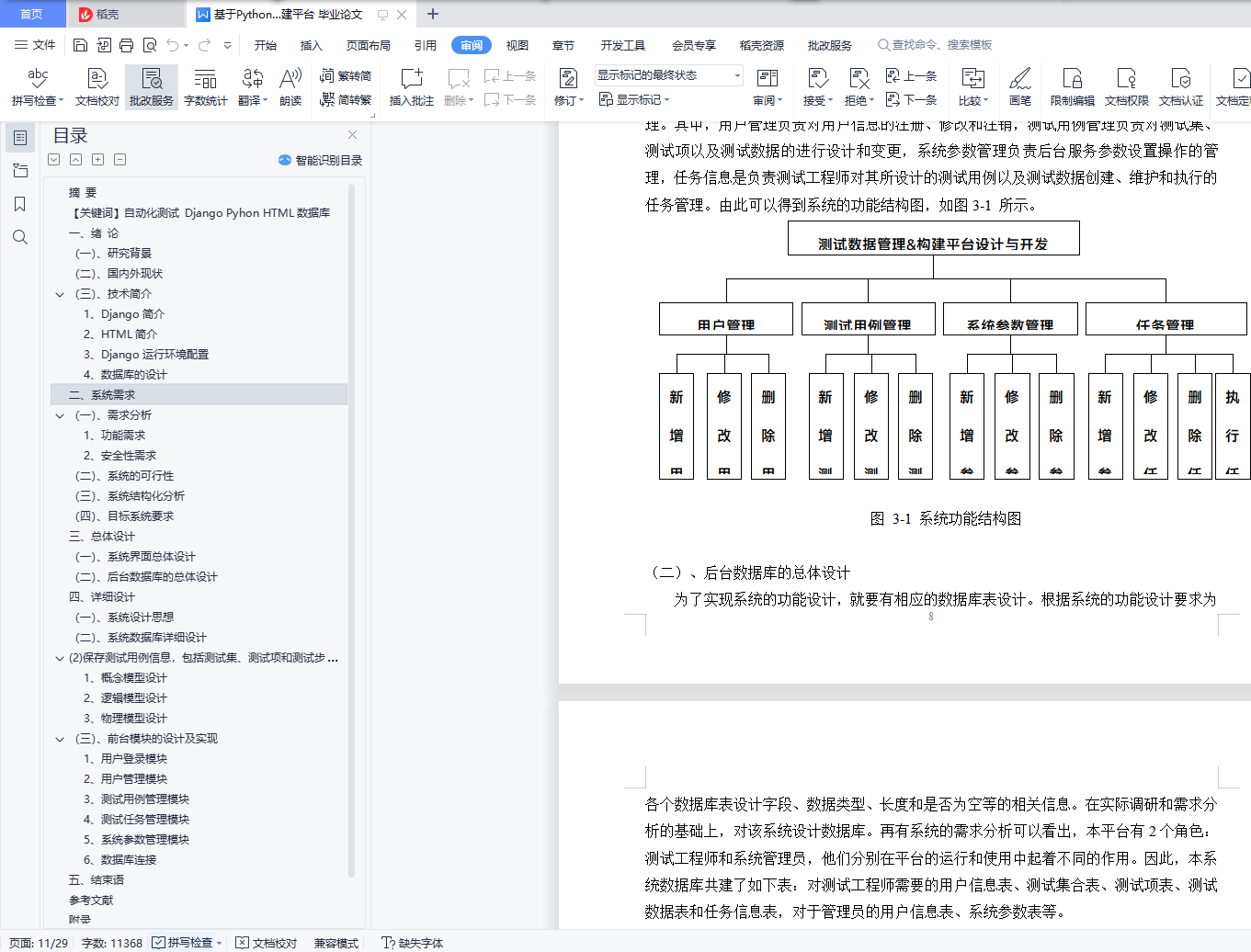The width and height of the screenshot is (1251, 952).
Task: Click the minus icon under 目录 heading
Action: click(120, 160)
